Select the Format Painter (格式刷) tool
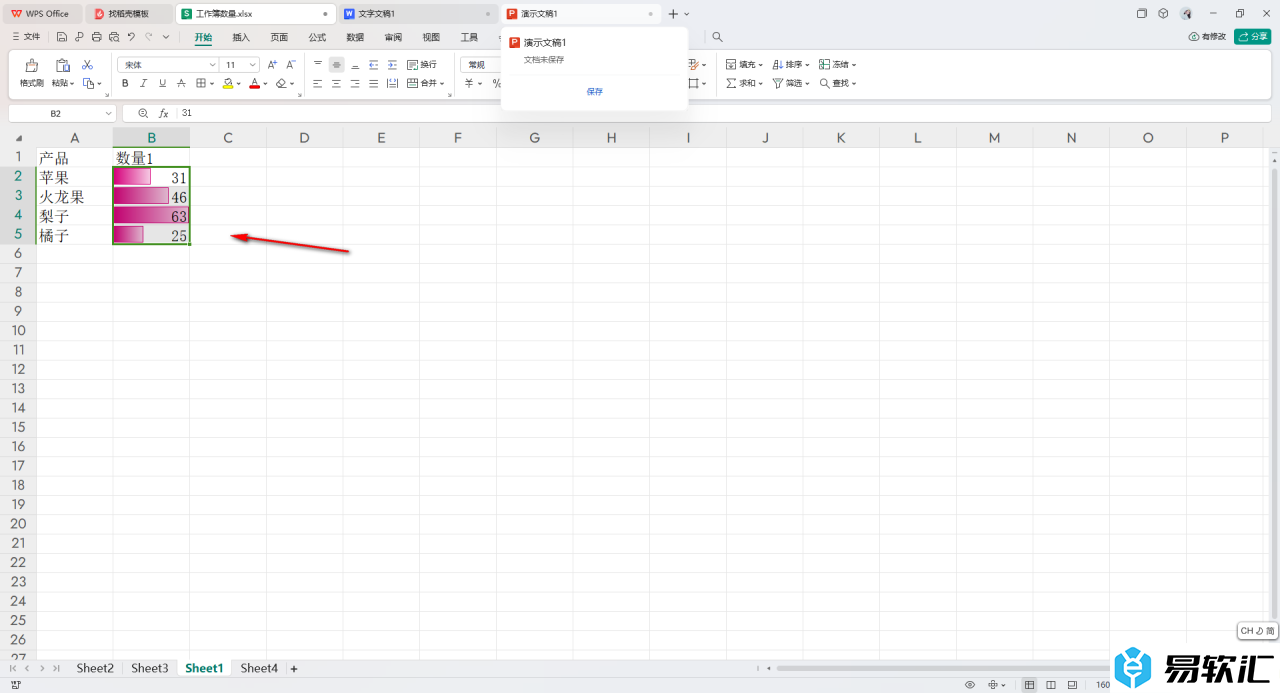 tap(32, 72)
